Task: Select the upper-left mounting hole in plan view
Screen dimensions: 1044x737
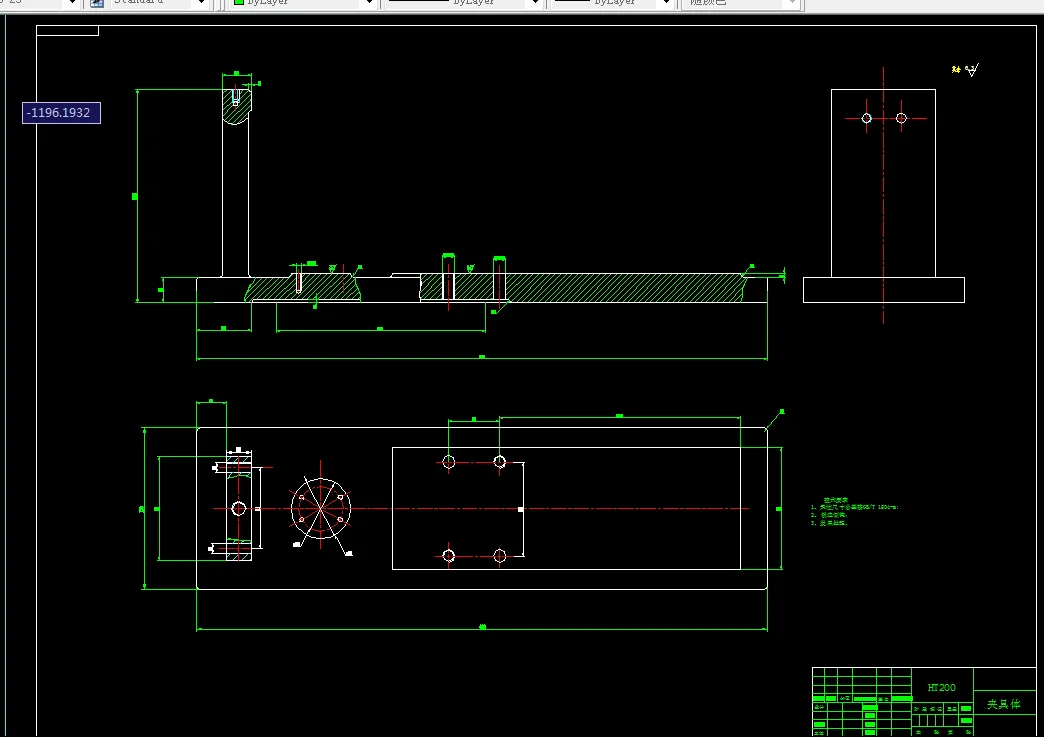Action: (x=449, y=461)
